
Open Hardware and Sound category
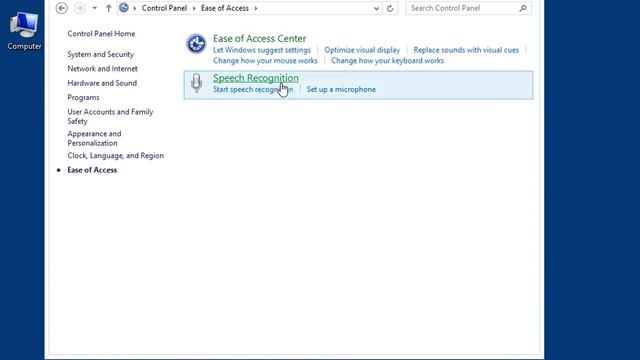(102, 83)
